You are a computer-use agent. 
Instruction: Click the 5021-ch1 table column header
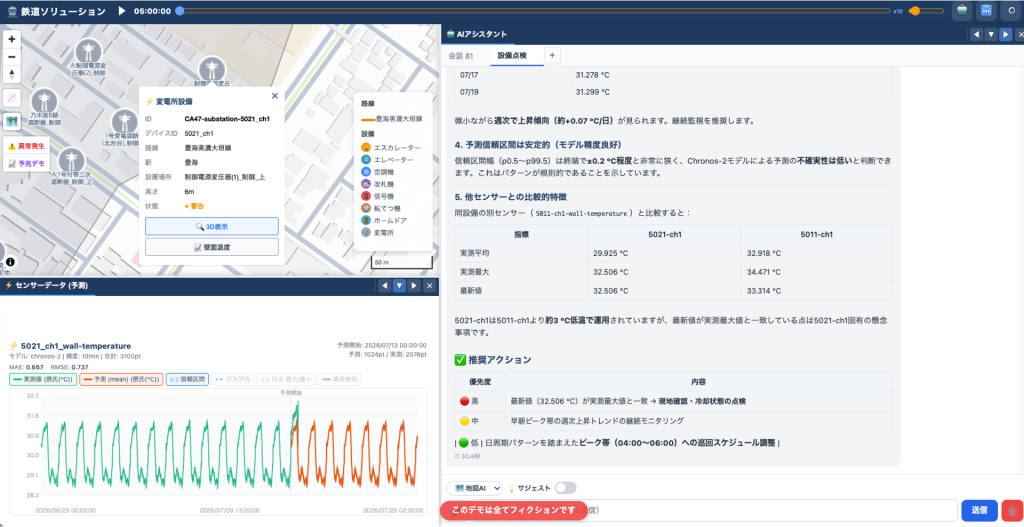click(x=664, y=234)
